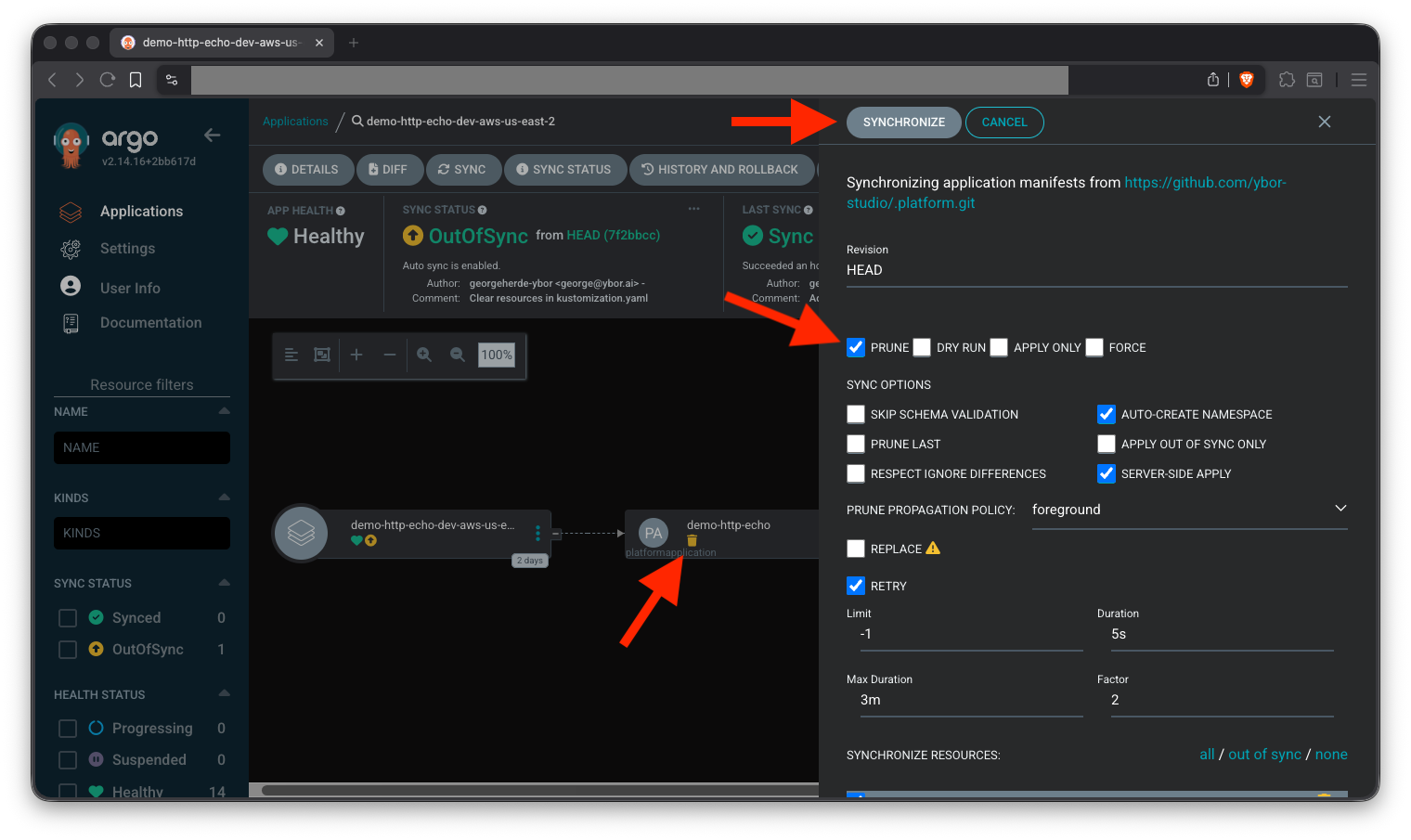
Task: Uncheck the PRUNE checkbox
Action: tap(856, 347)
